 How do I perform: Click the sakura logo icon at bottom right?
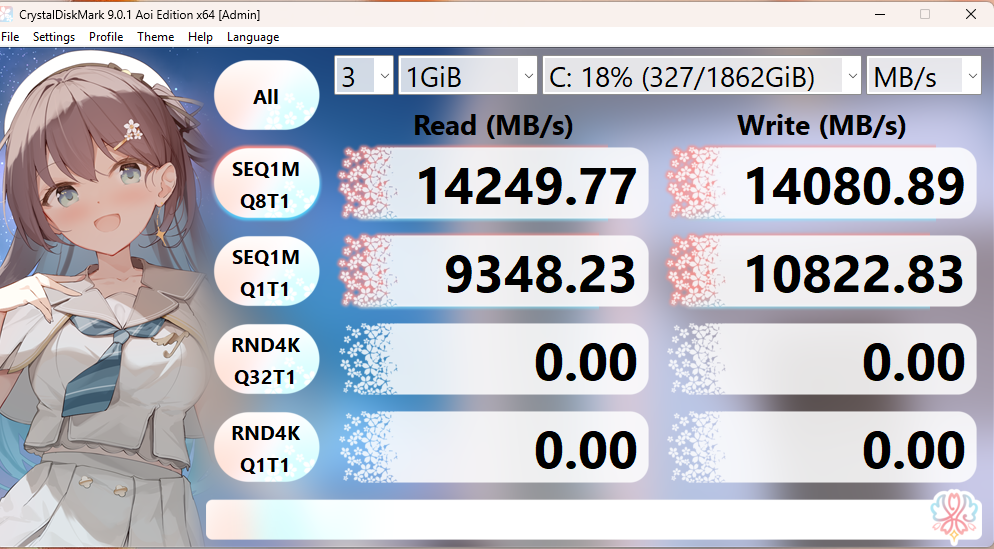(954, 515)
